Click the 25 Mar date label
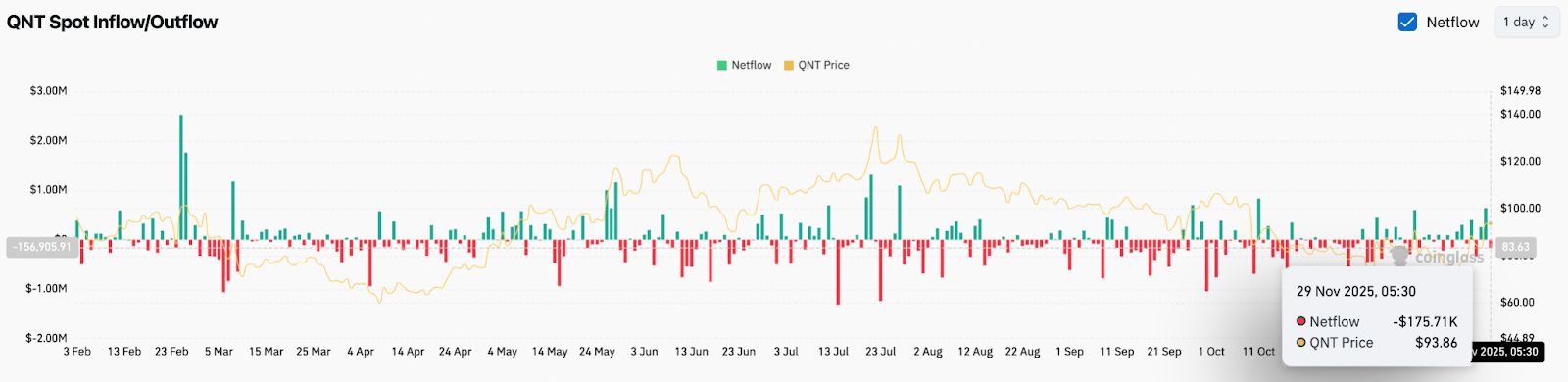Image resolution: width=1568 pixels, height=382 pixels. (x=314, y=352)
